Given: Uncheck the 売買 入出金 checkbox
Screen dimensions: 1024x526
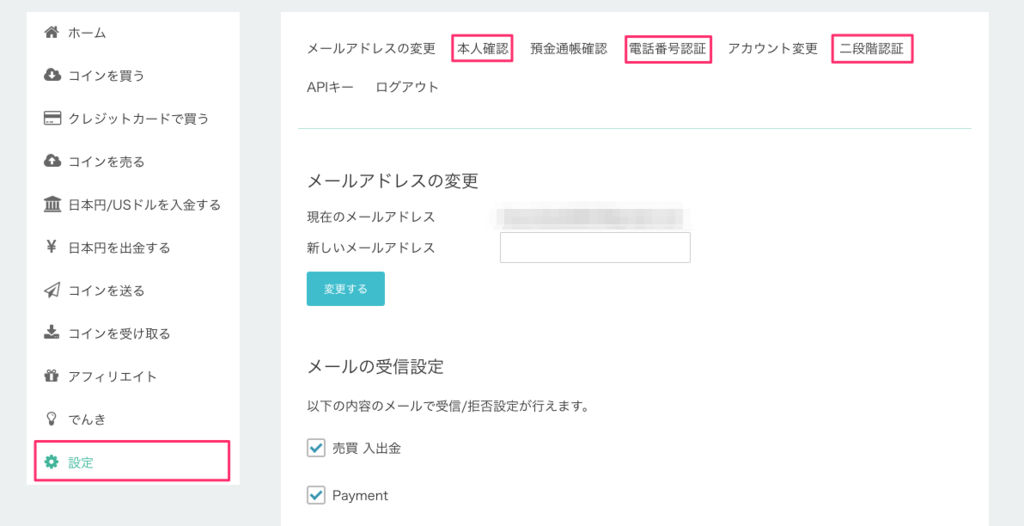Looking at the screenshot, I should coord(316,448).
